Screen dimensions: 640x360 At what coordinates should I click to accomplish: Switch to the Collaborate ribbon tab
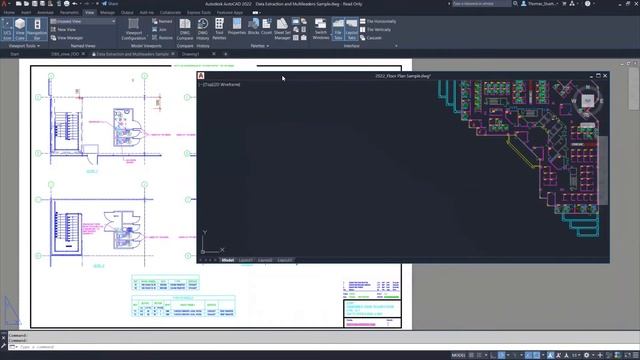(x=170, y=13)
